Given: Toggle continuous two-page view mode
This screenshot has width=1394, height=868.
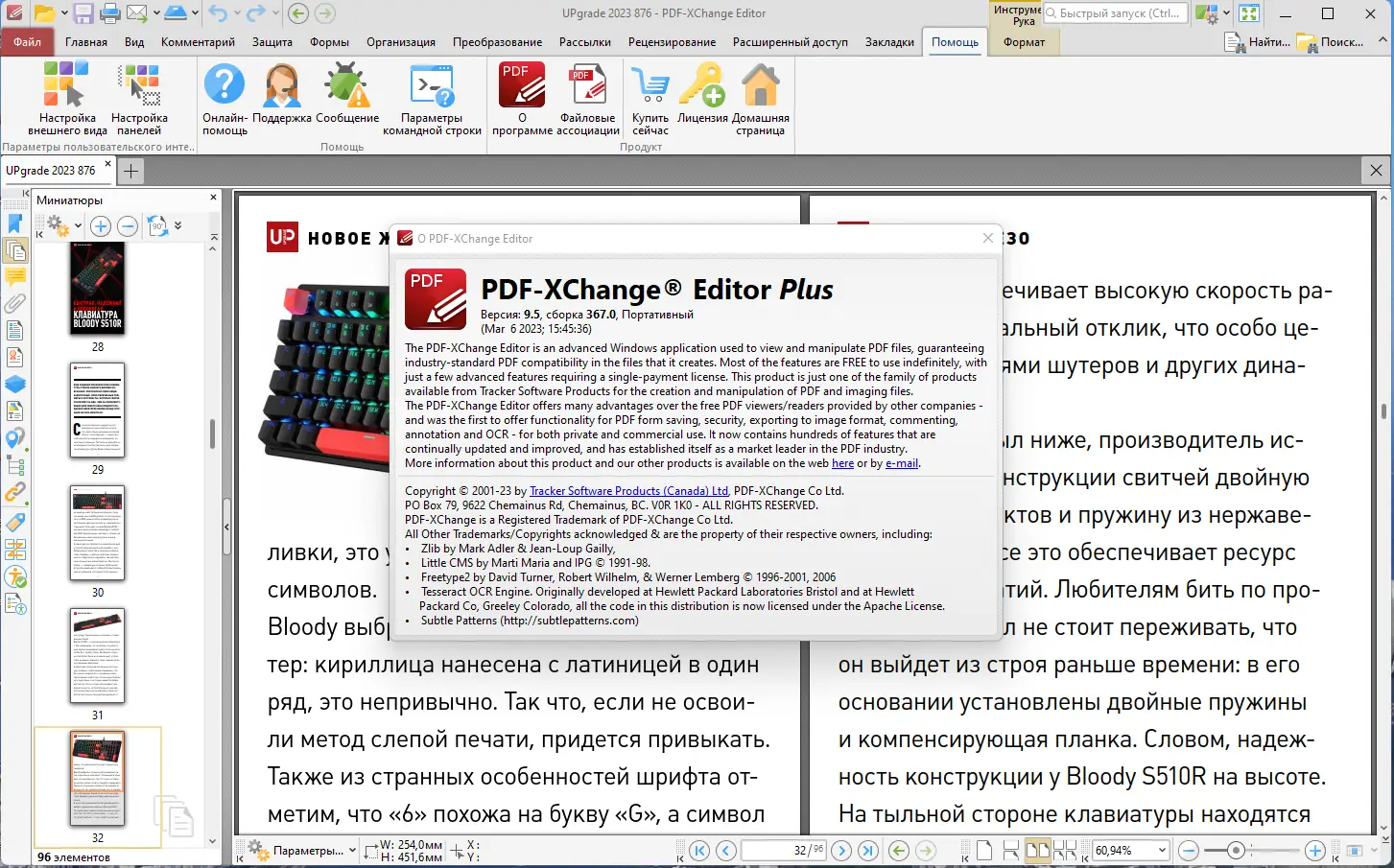Looking at the screenshot, I should 1065,850.
